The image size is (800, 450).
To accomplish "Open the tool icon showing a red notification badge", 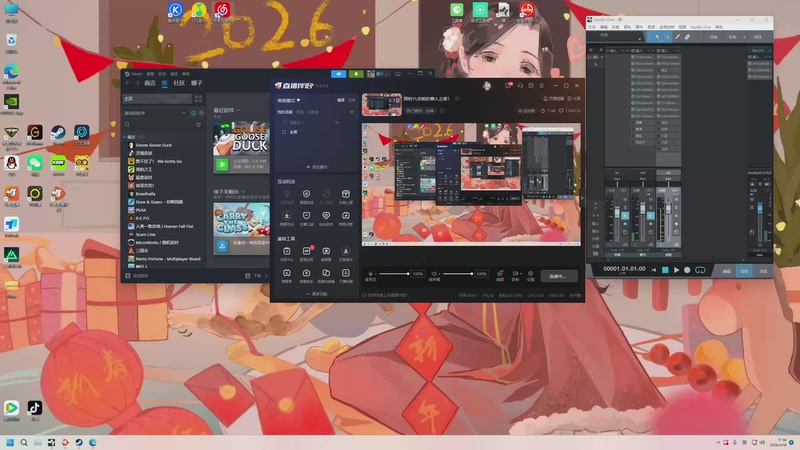I will pos(307,251).
